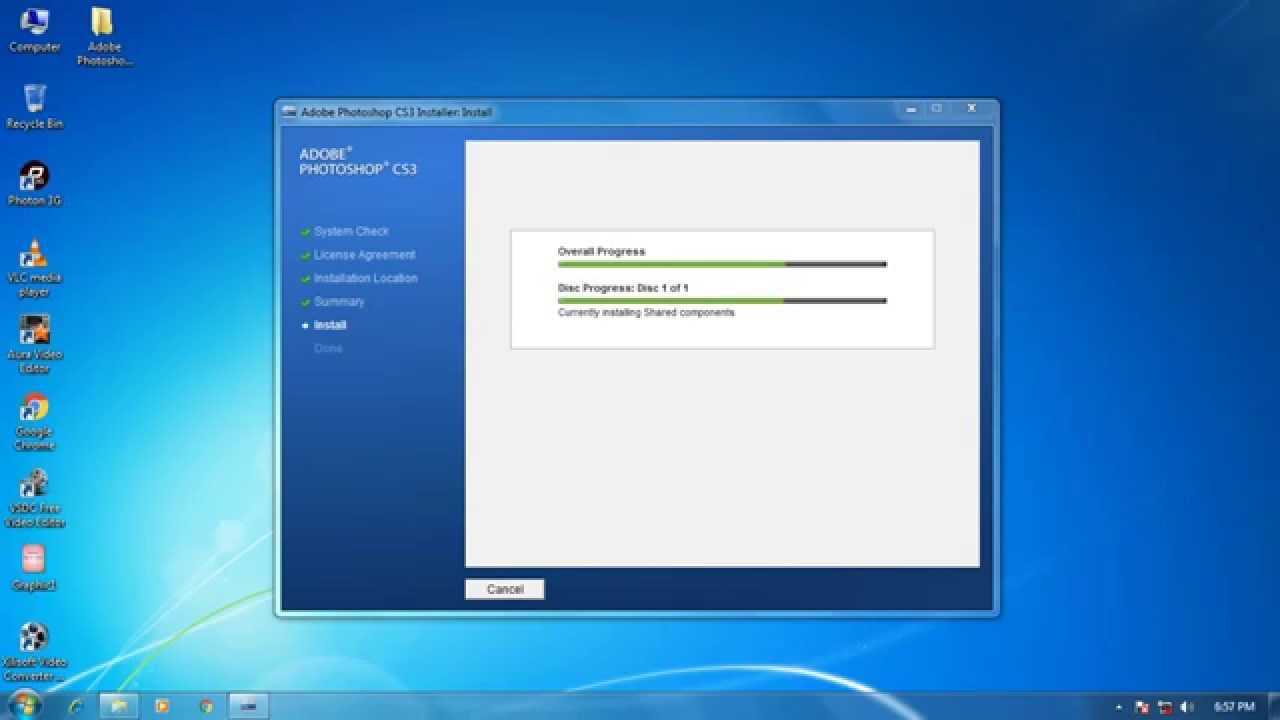Select the installer window taskbar button
Screen dimensions: 1280x720
[249, 706]
